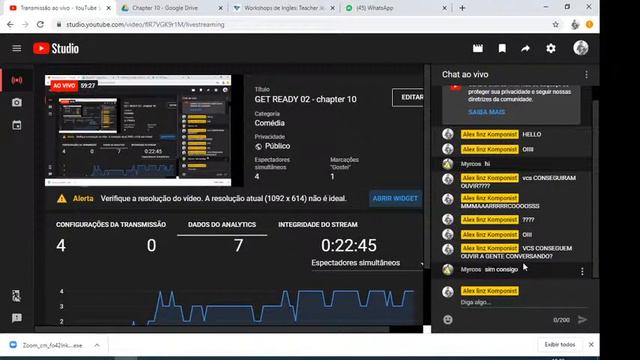Open the INTEGRIDADE DO STREAM tab
Image resolution: width=640 pixels, height=360 pixels.
pyautogui.click(x=318, y=224)
